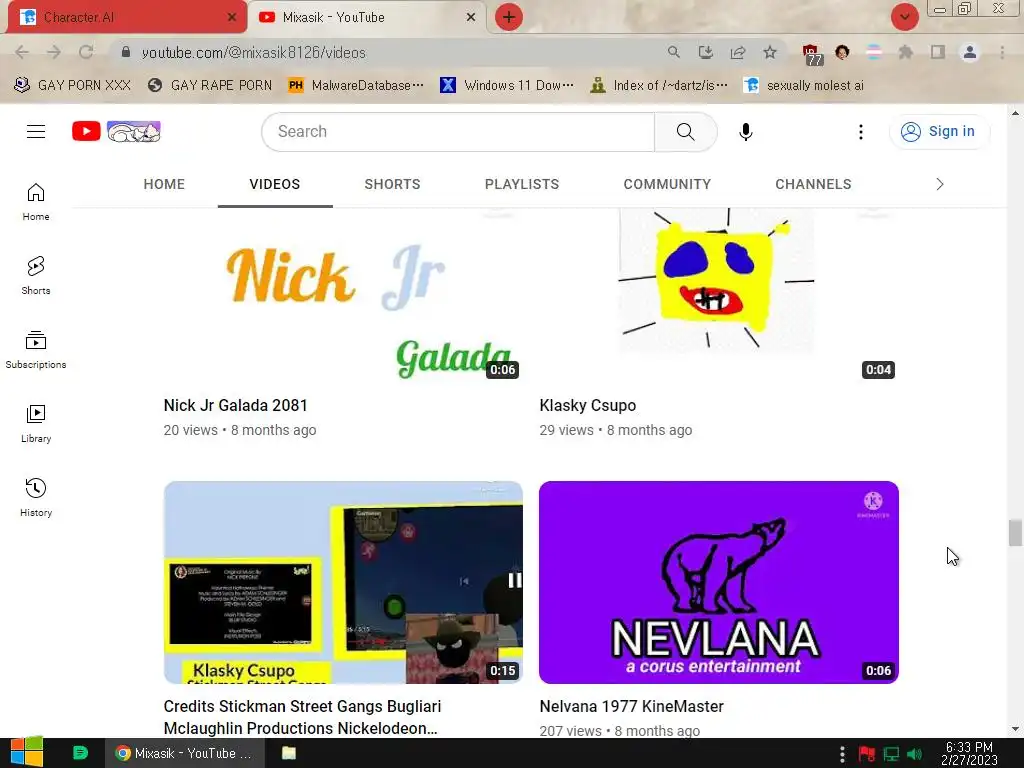Switch to the Character.AI tab

pos(127,17)
